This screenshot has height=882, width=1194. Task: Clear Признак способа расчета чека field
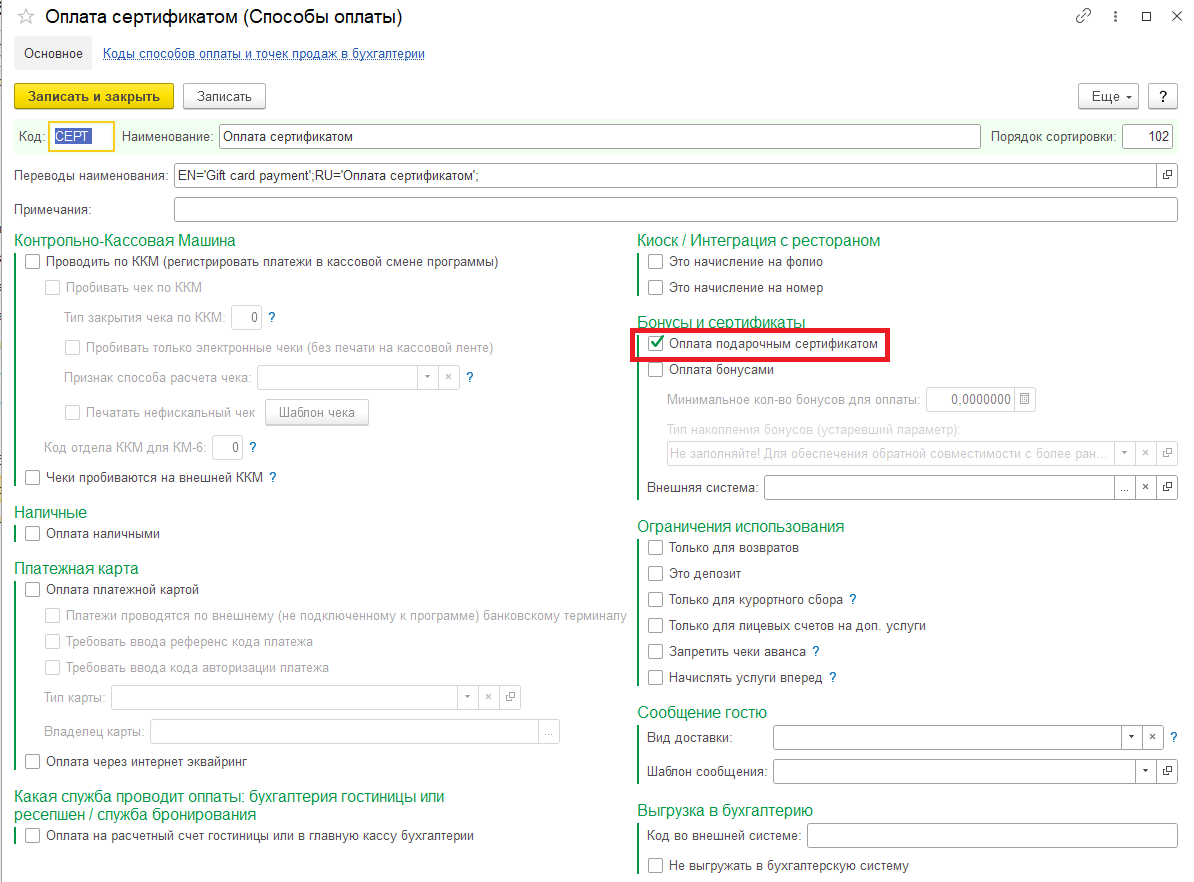click(x=449, y=377)
